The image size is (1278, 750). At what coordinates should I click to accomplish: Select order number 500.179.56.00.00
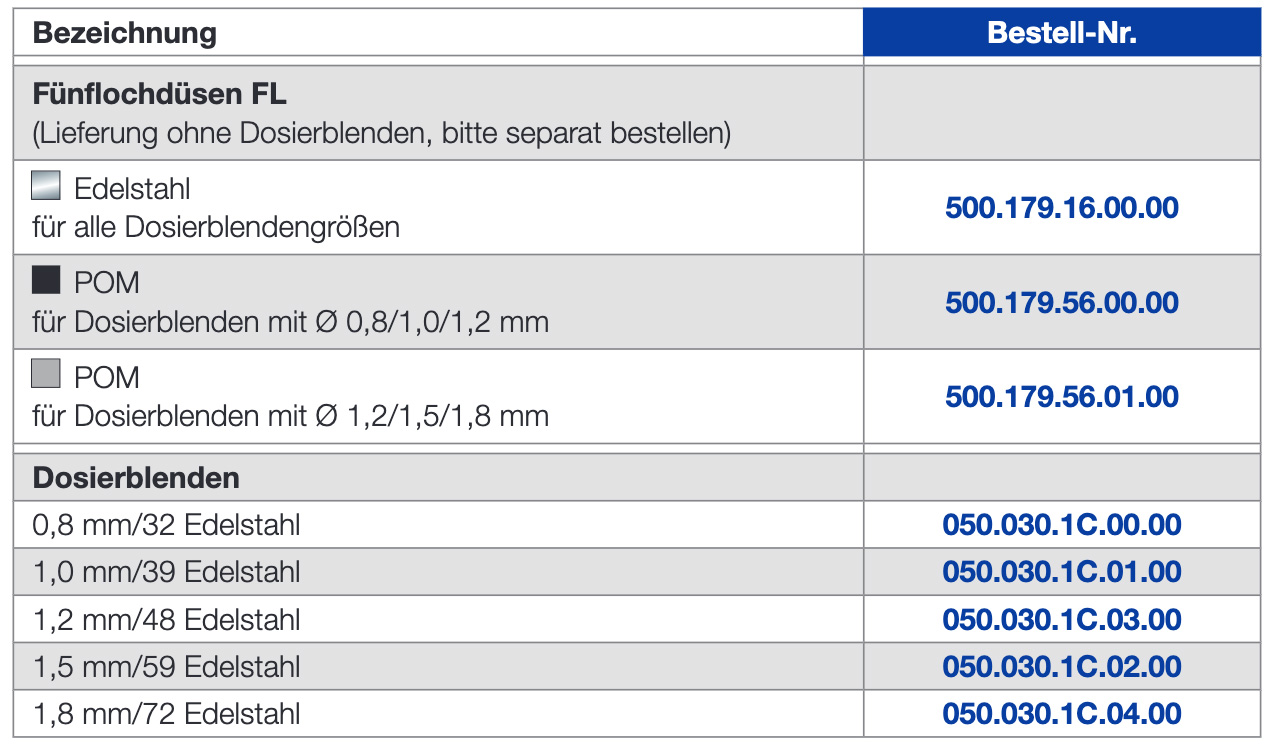[1061, 302]
